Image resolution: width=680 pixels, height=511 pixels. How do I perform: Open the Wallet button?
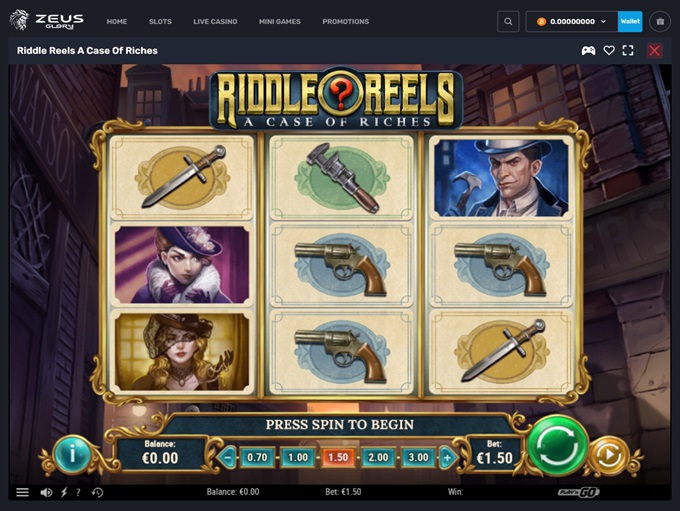630,21
